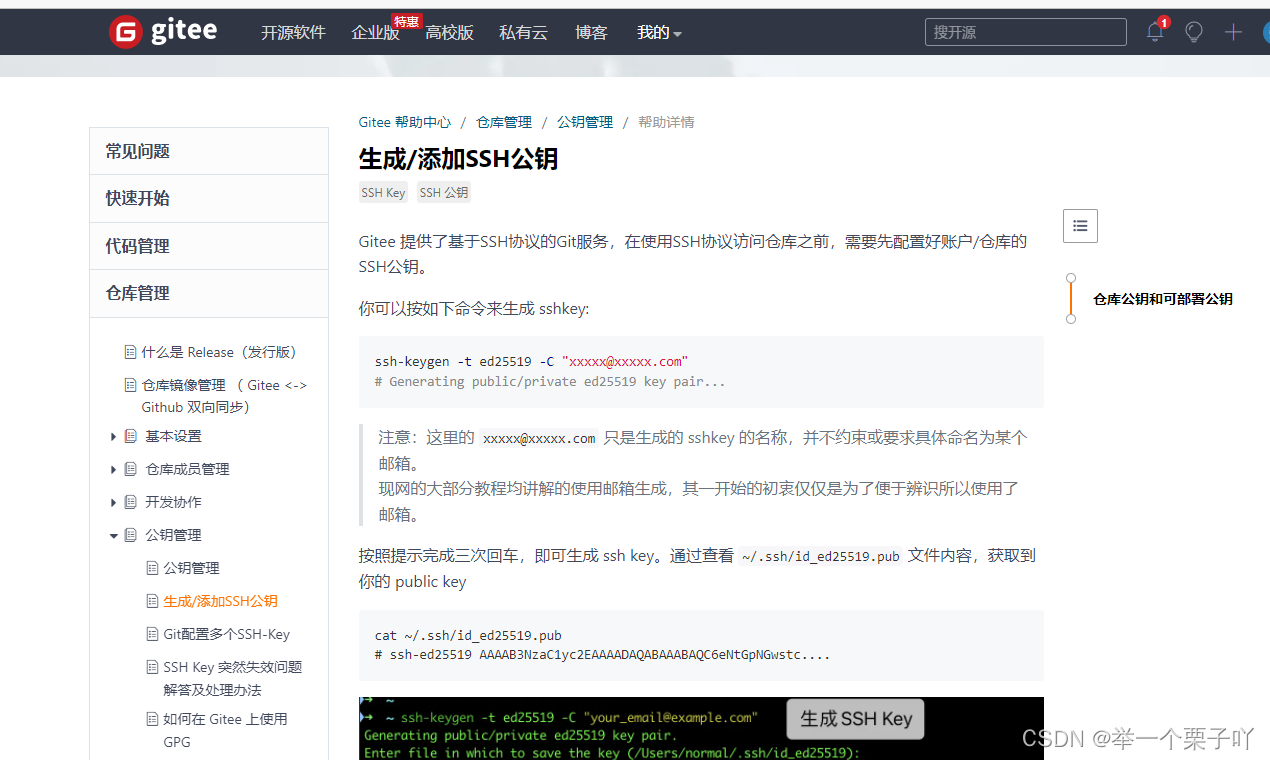Open the notifications bell icon
1270x760 pixels.
pos(1154,32)
